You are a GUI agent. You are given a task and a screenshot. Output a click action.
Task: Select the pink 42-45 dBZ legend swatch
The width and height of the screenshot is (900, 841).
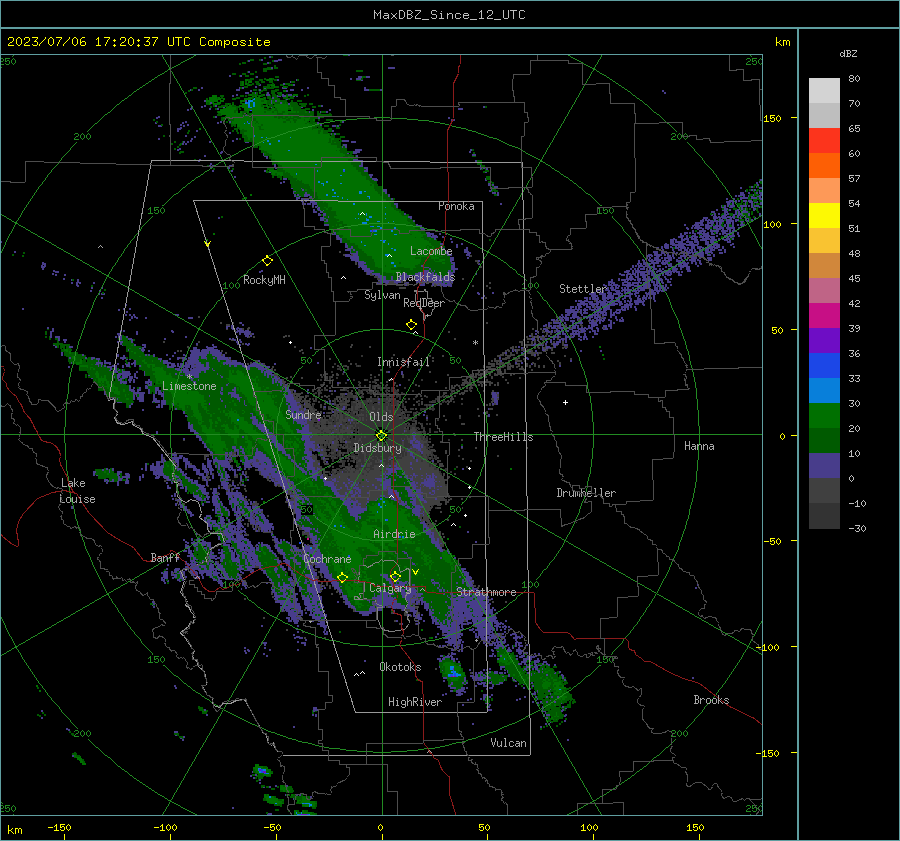(x=824, y=290)
